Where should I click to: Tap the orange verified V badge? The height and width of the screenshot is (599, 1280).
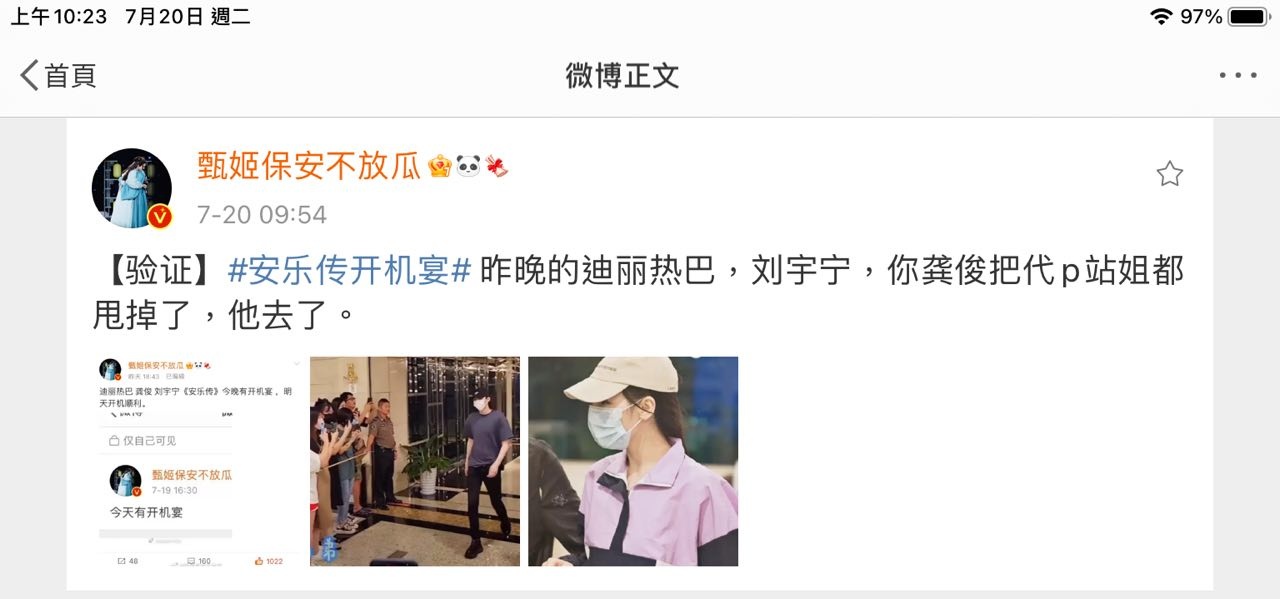pos(160,216)
